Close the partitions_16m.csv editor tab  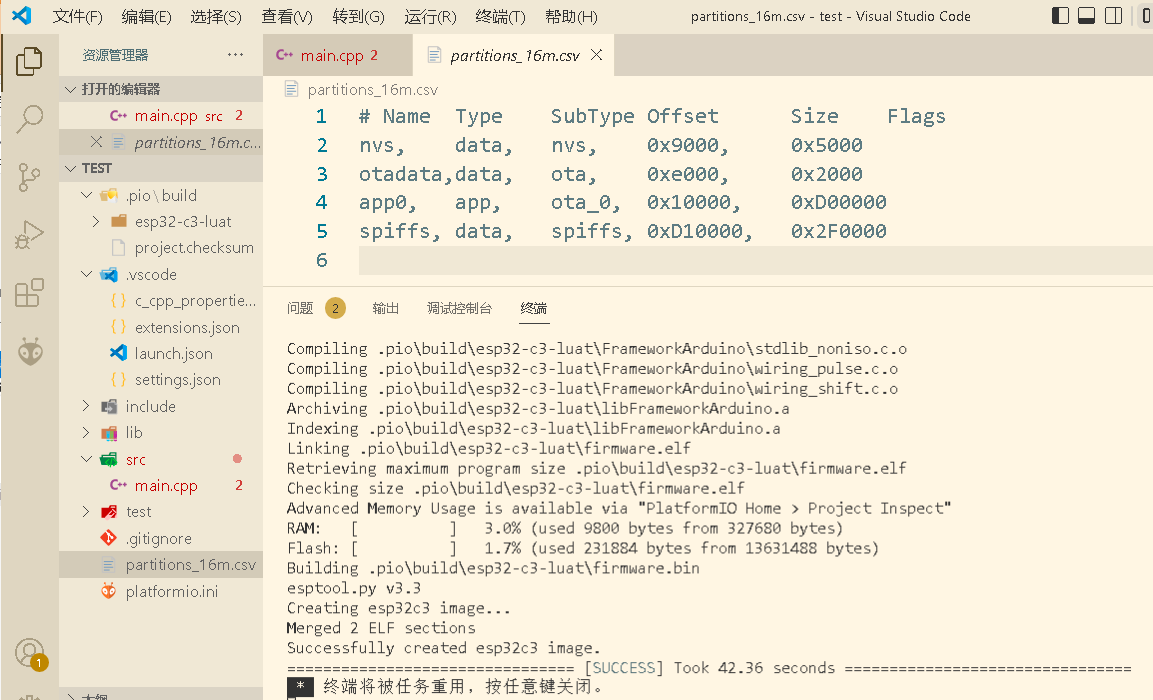[596, 54]
